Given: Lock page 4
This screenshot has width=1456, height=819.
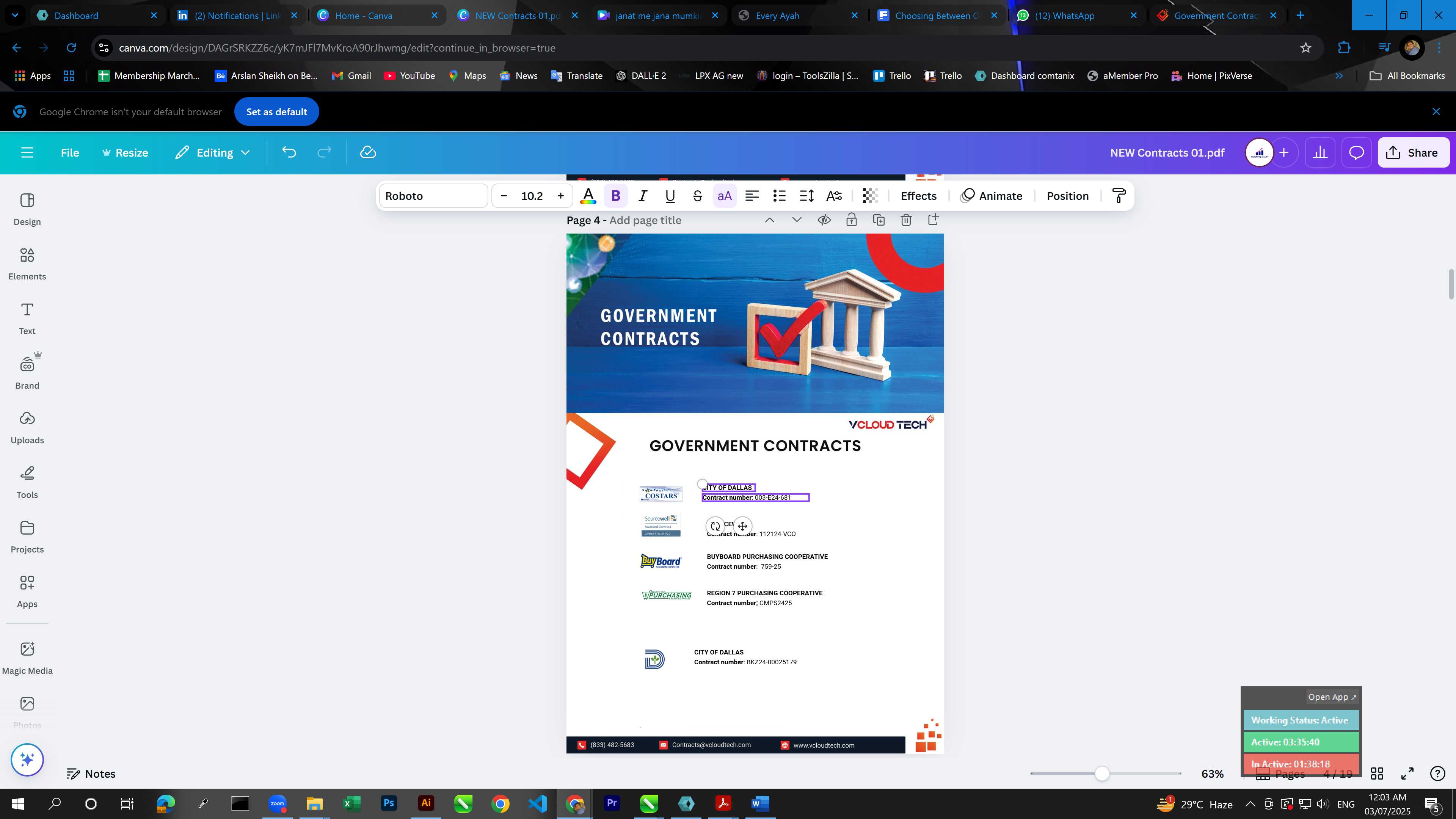Looking at the screenshot, I should (x=851, y=220).
